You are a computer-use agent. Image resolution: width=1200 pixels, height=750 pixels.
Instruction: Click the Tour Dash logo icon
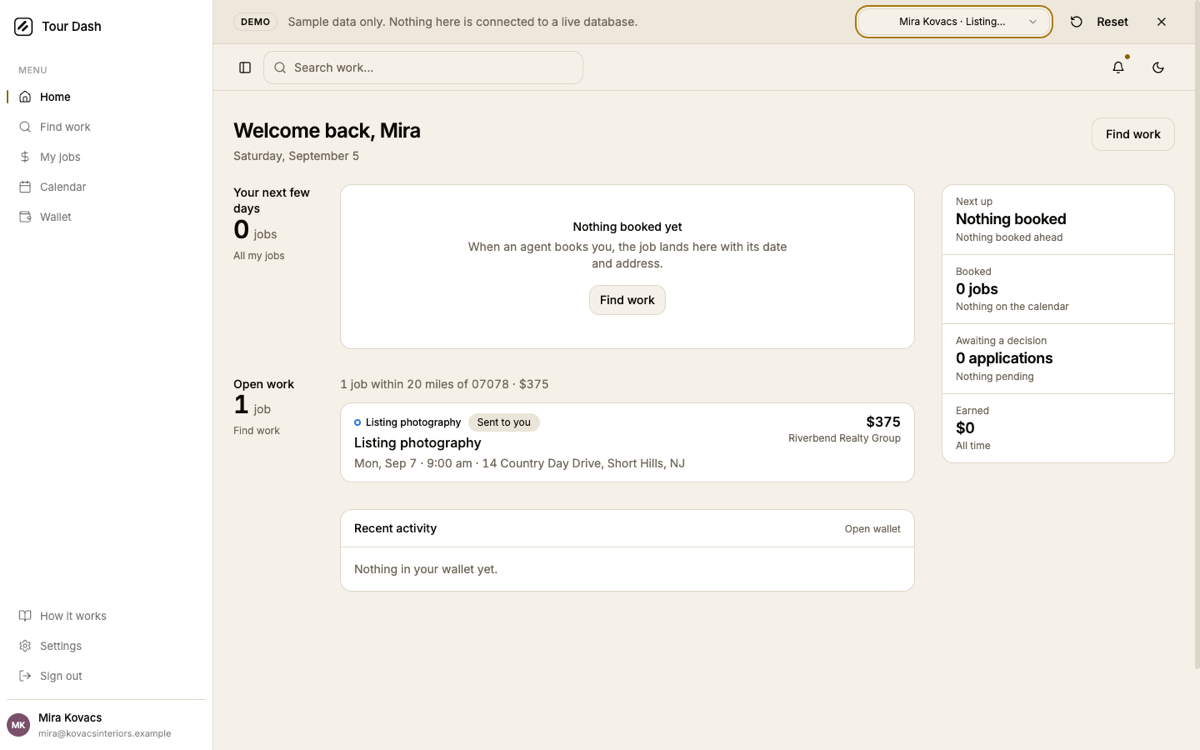click(23, 27)
